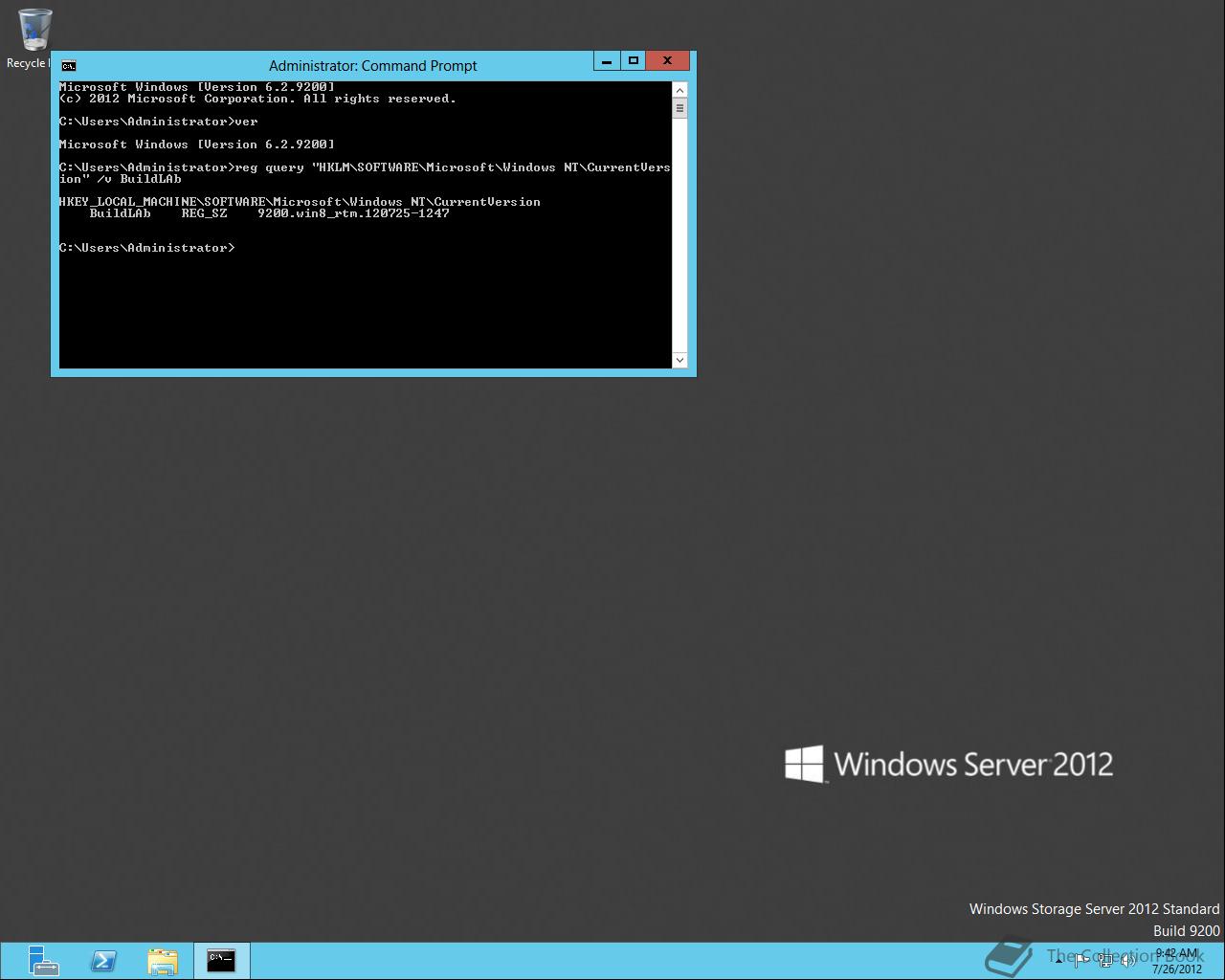Open the Command Prompt window system menu icon
Screen dimensions: 1225x980
(69, 66)
